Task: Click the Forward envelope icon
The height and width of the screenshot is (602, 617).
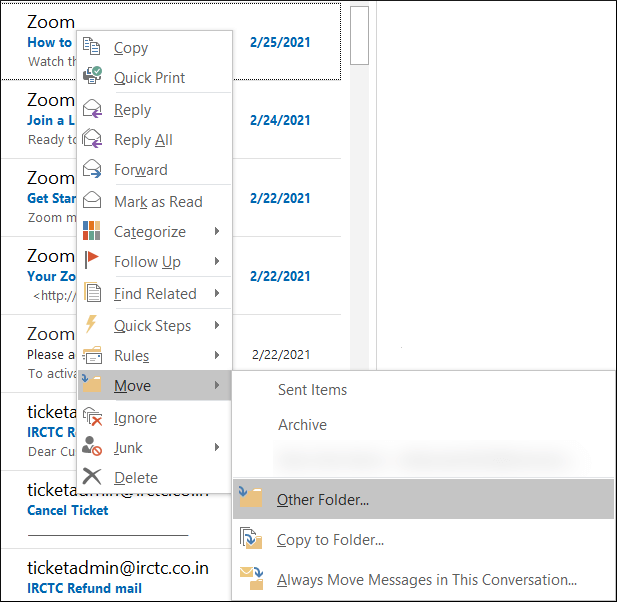Action: click(x=92, y=169)
